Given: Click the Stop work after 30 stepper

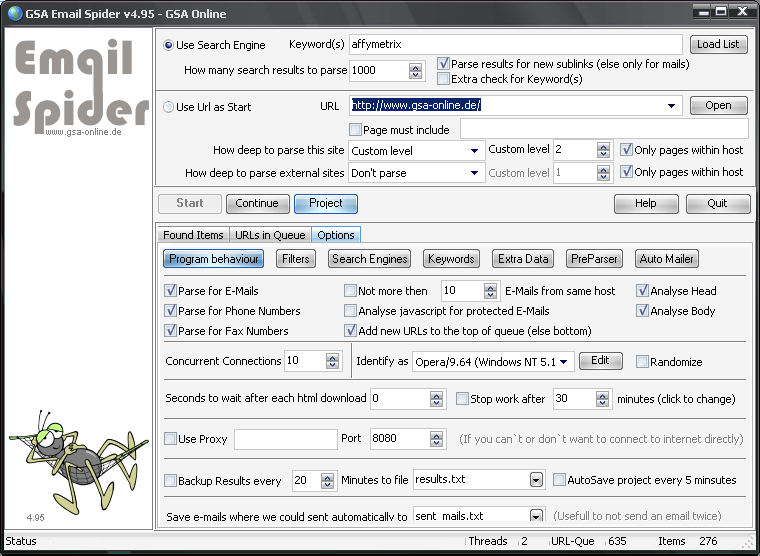Looking at the screenshot, I should click(602, 399).
